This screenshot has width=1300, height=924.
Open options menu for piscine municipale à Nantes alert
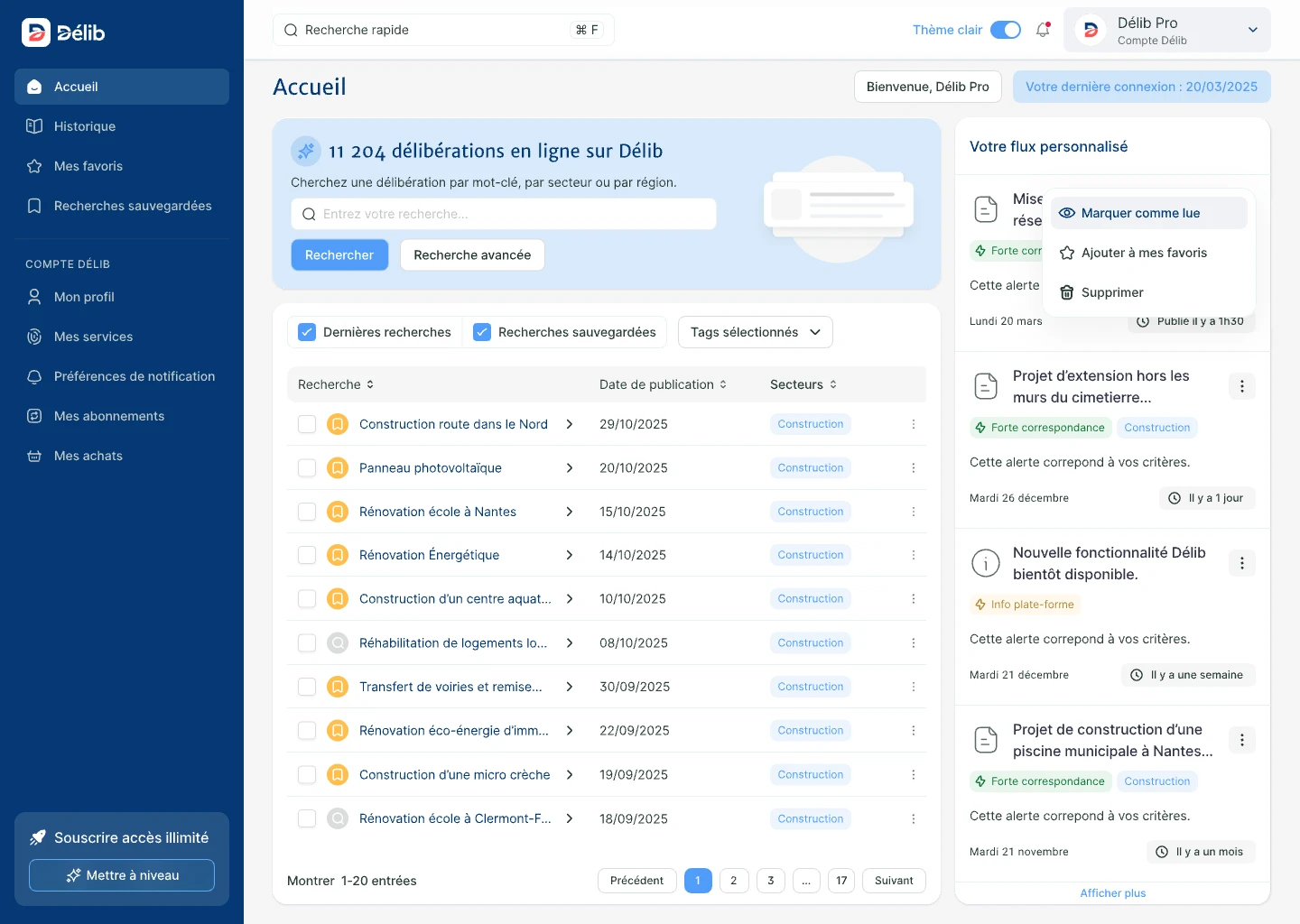click(x=1242, y=740)
